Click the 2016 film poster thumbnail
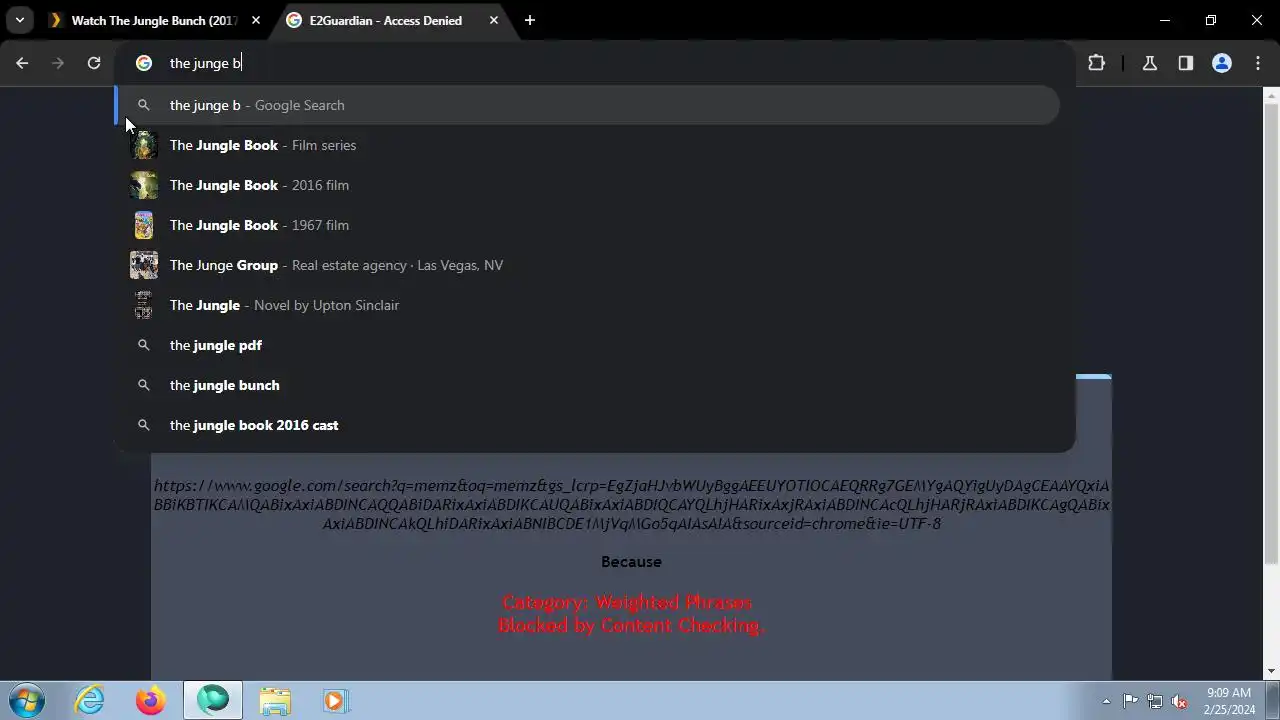 coord(144,185)
